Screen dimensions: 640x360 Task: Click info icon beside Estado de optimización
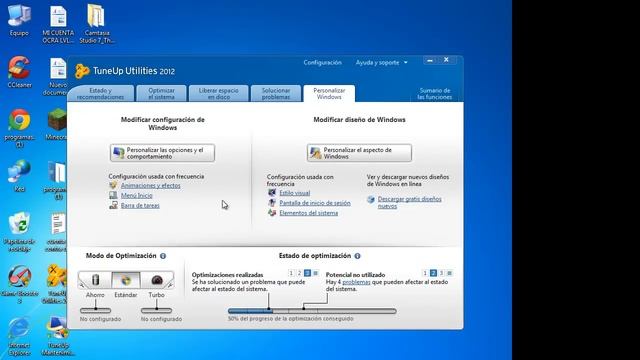(357, 256)
